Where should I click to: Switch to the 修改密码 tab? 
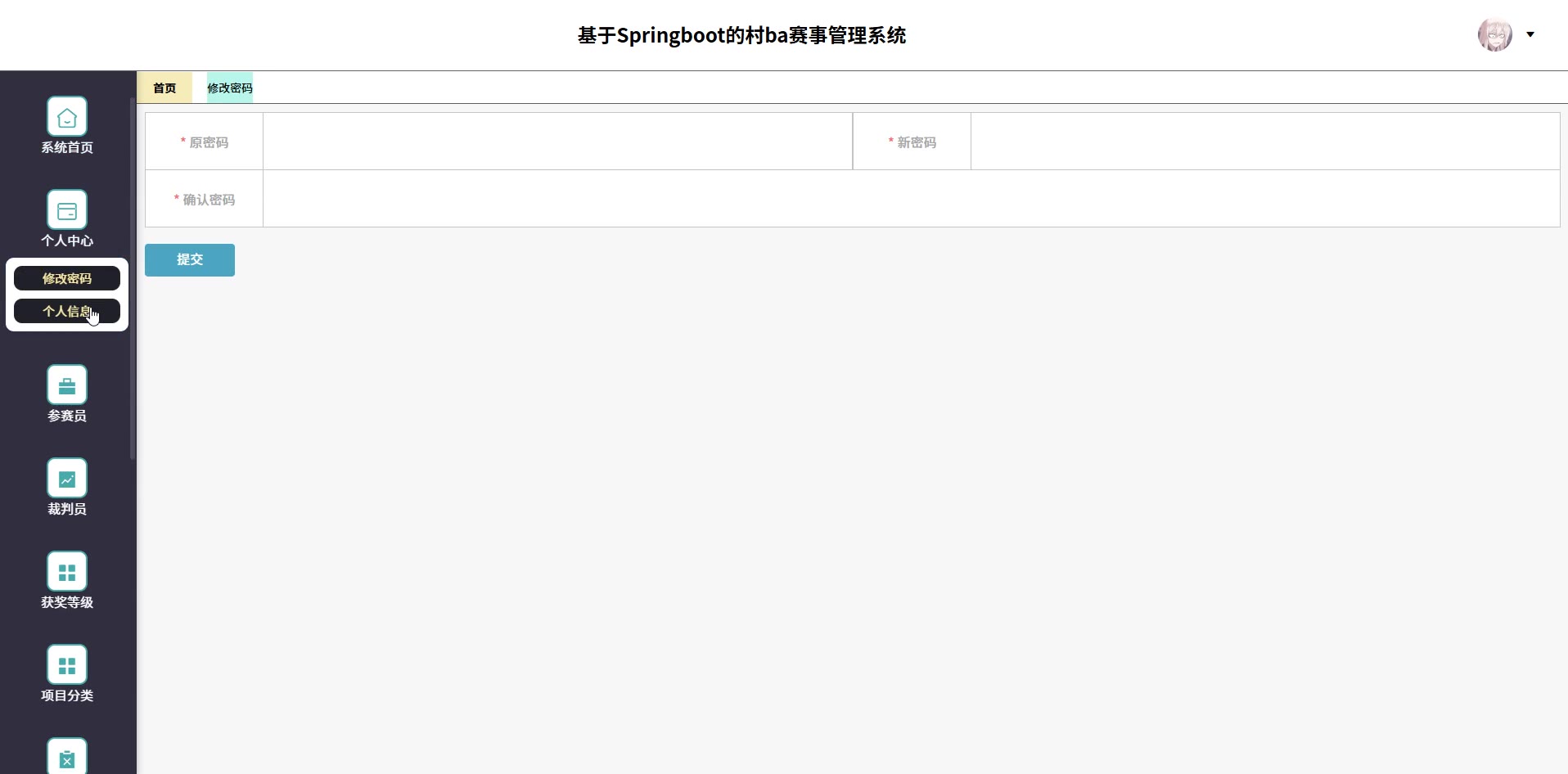coord(230,88)
